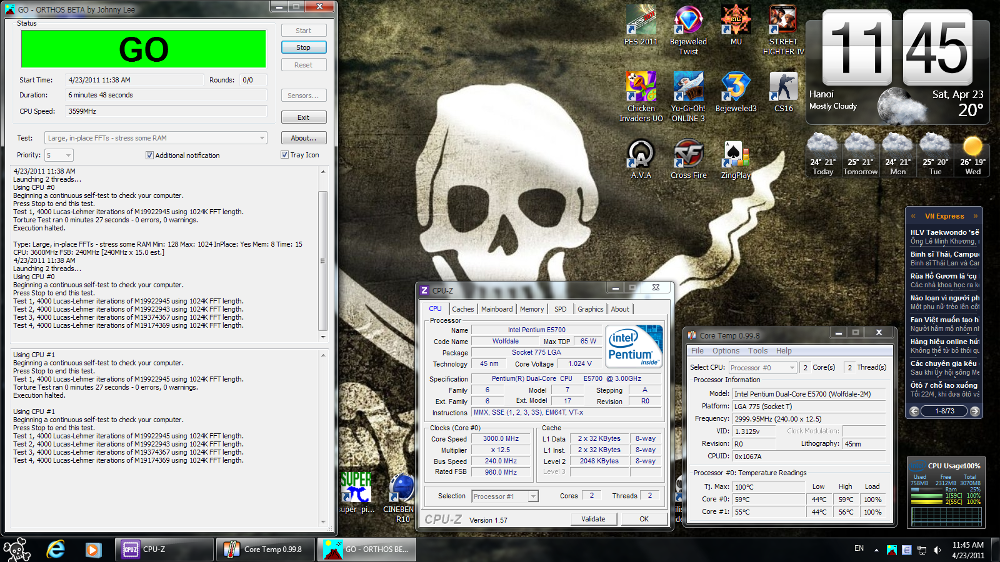The height and width of the screenshot is (562, 1000).
Task: Click the green GO status indicator
Action: click(143, 49)
